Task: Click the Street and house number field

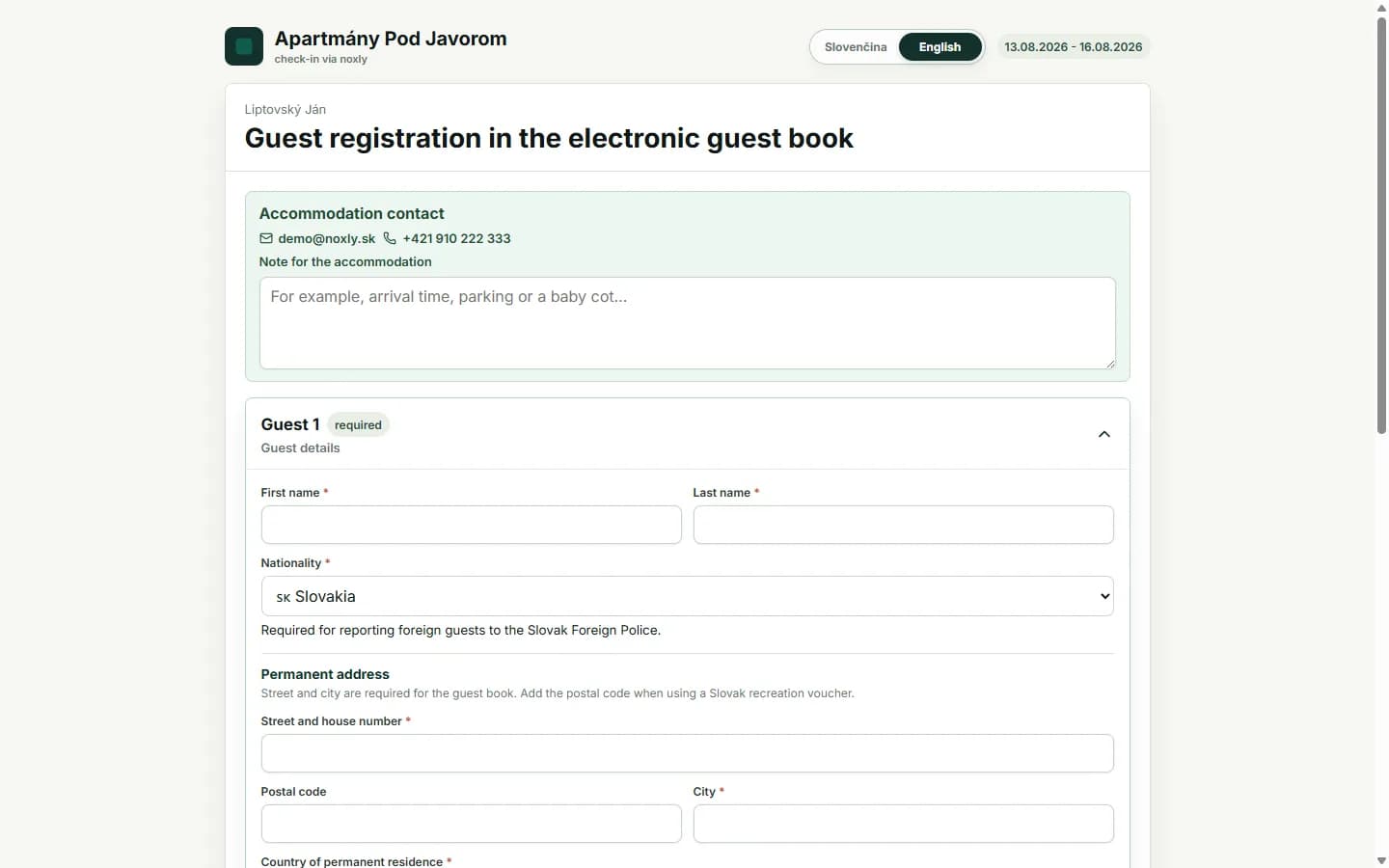Action: [x=688, y=753]
